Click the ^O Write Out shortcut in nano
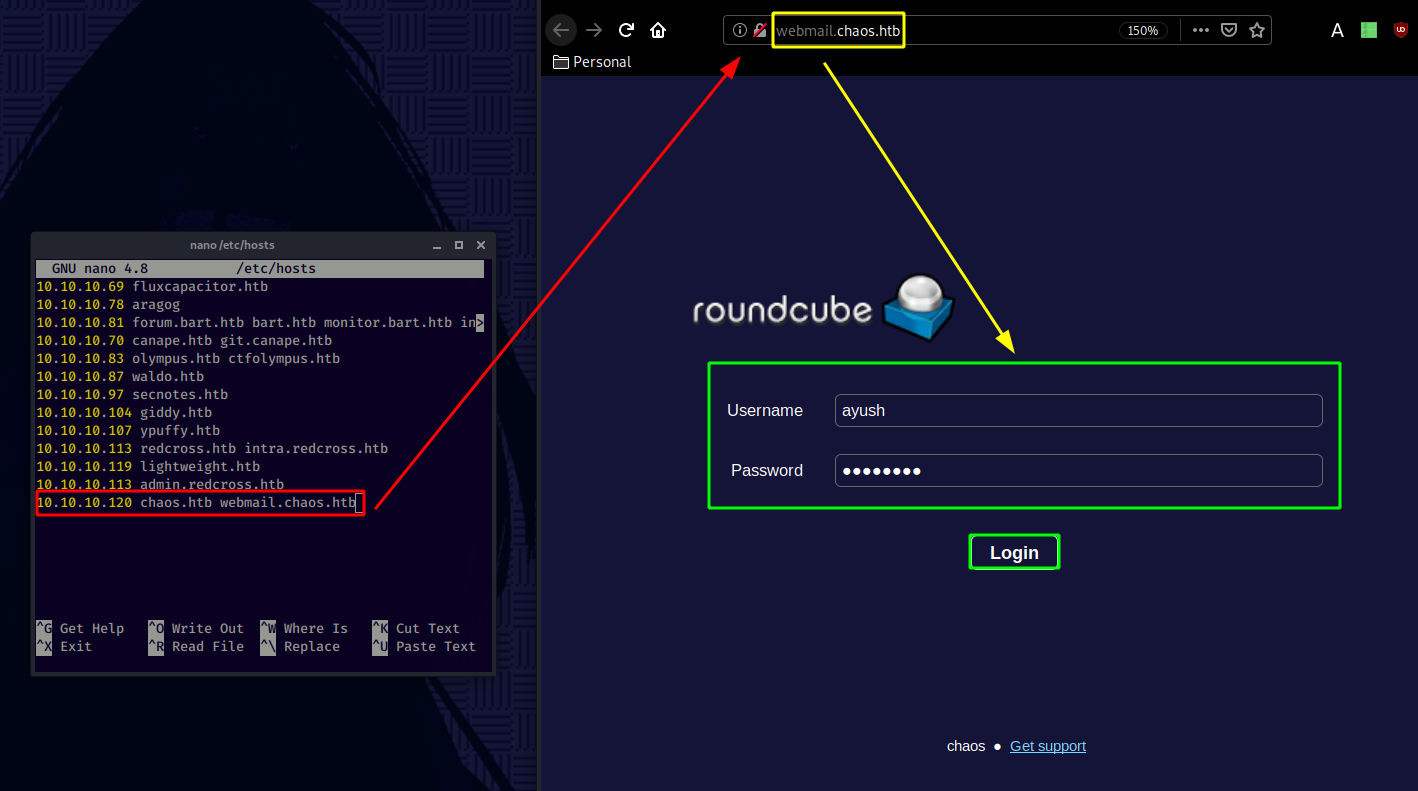Screen dimensions: 1418x791 point(196,629)
